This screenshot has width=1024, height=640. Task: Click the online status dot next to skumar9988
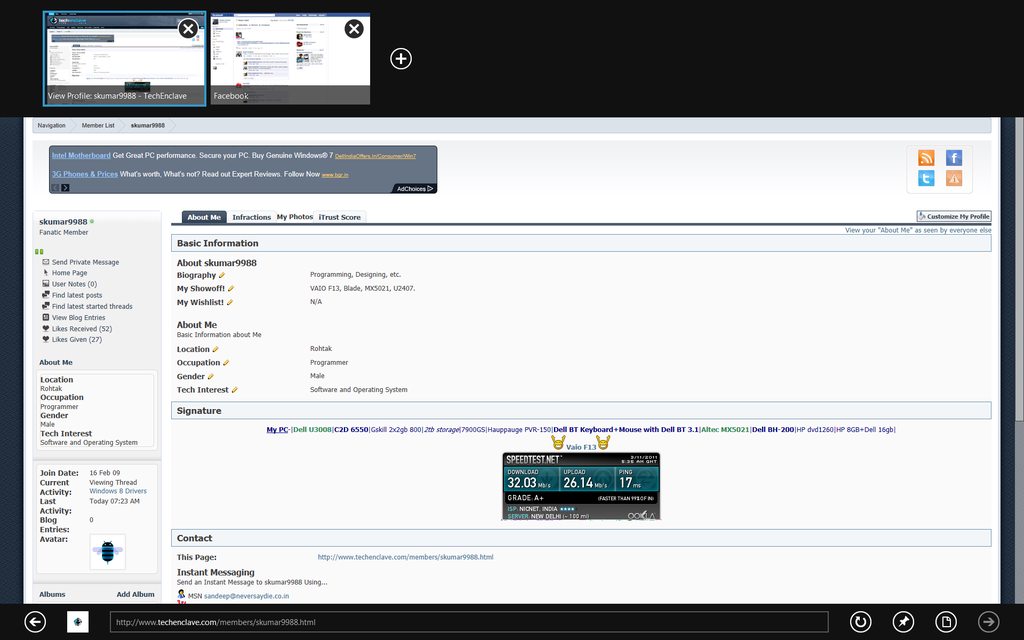[x=92, y=221]
